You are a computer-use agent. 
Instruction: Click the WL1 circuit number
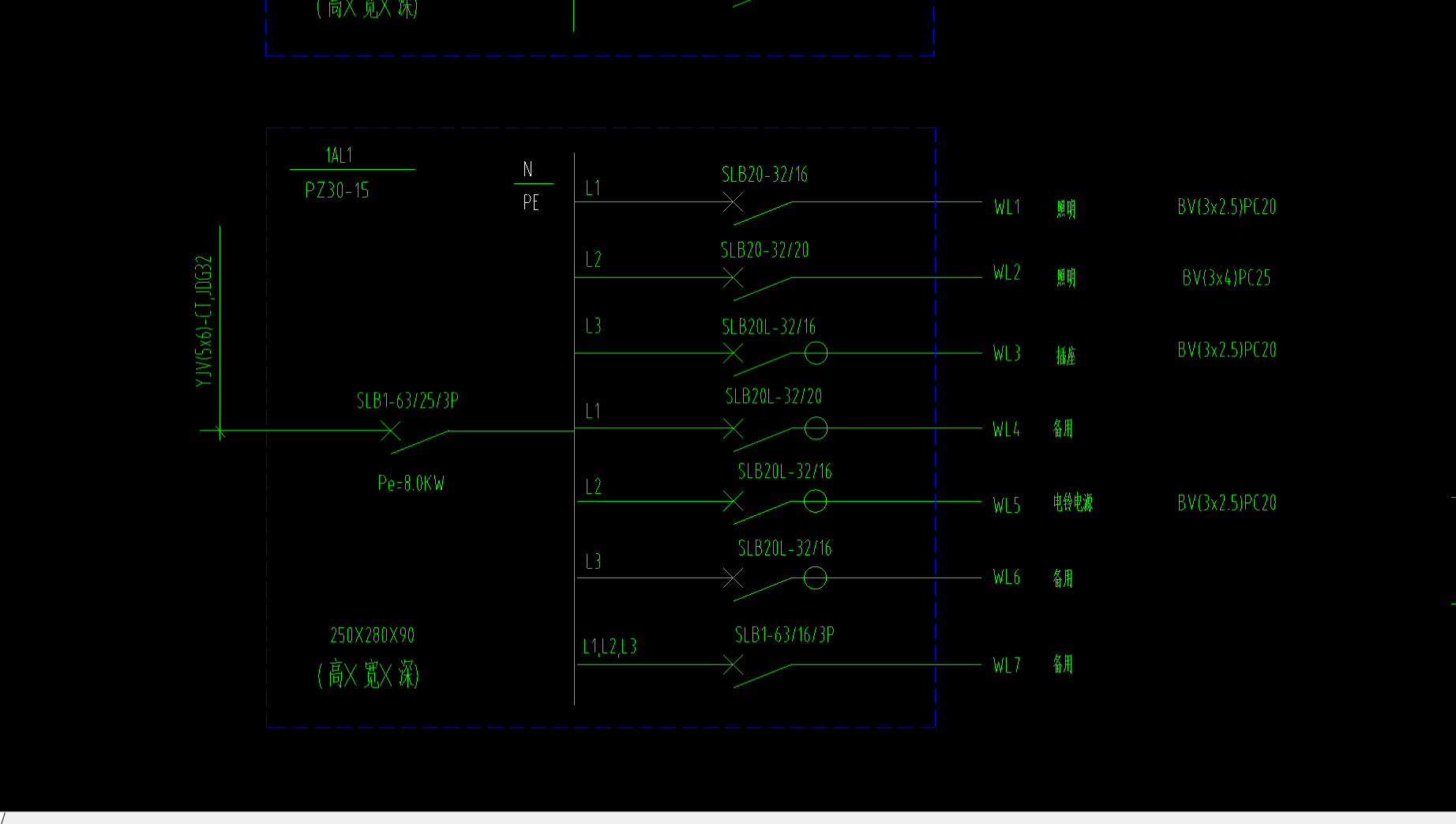click(x=1007, y=207)
